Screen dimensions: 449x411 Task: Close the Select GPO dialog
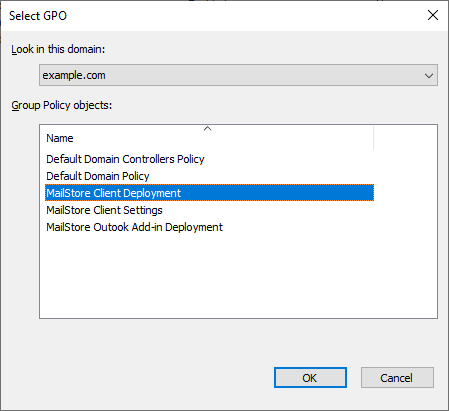pyautogui.click(x=433, y=15)
